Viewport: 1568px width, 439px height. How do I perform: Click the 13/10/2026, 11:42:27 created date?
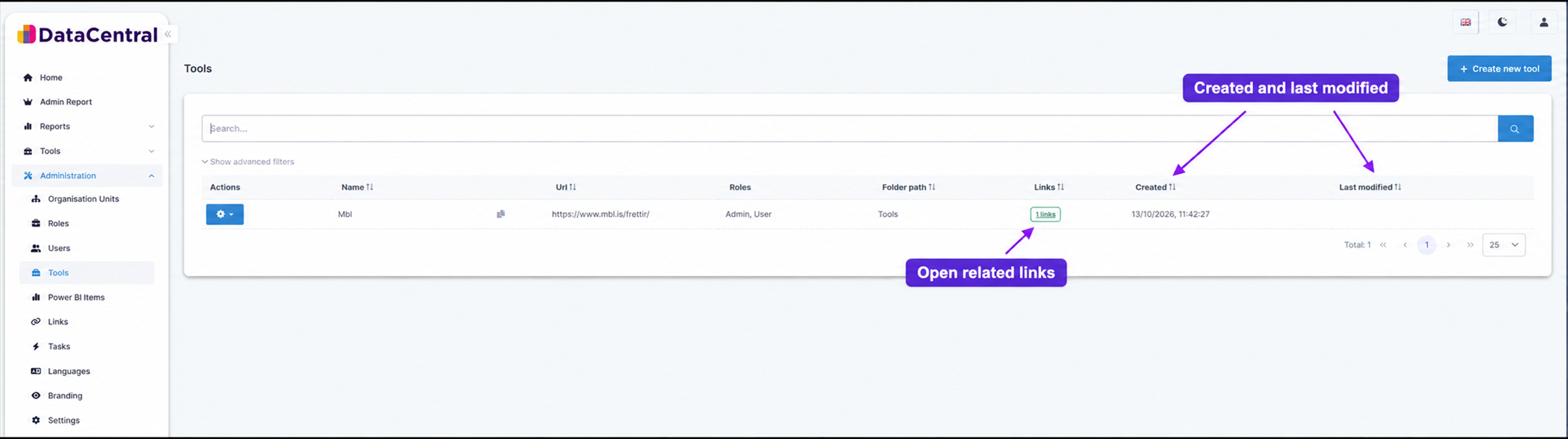(x=1170, y=215)
